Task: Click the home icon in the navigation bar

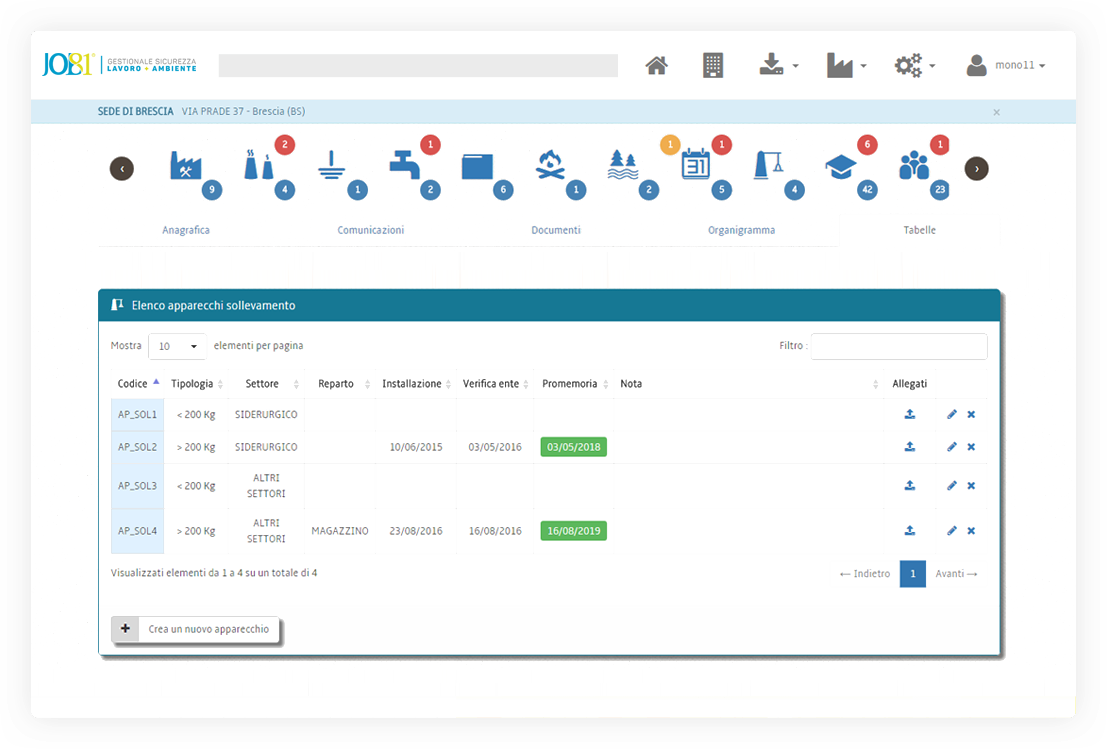Action: pyautogui.click(x=656, y=63)
